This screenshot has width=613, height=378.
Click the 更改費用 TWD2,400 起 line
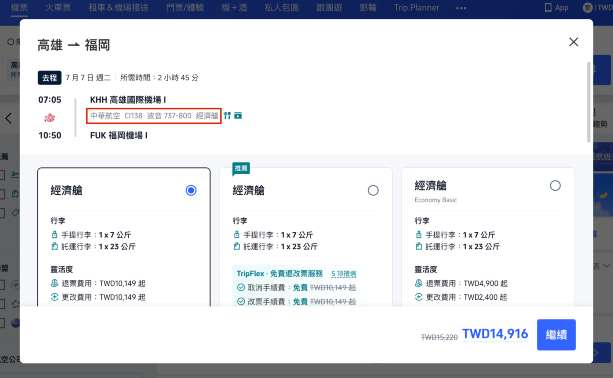466,297
